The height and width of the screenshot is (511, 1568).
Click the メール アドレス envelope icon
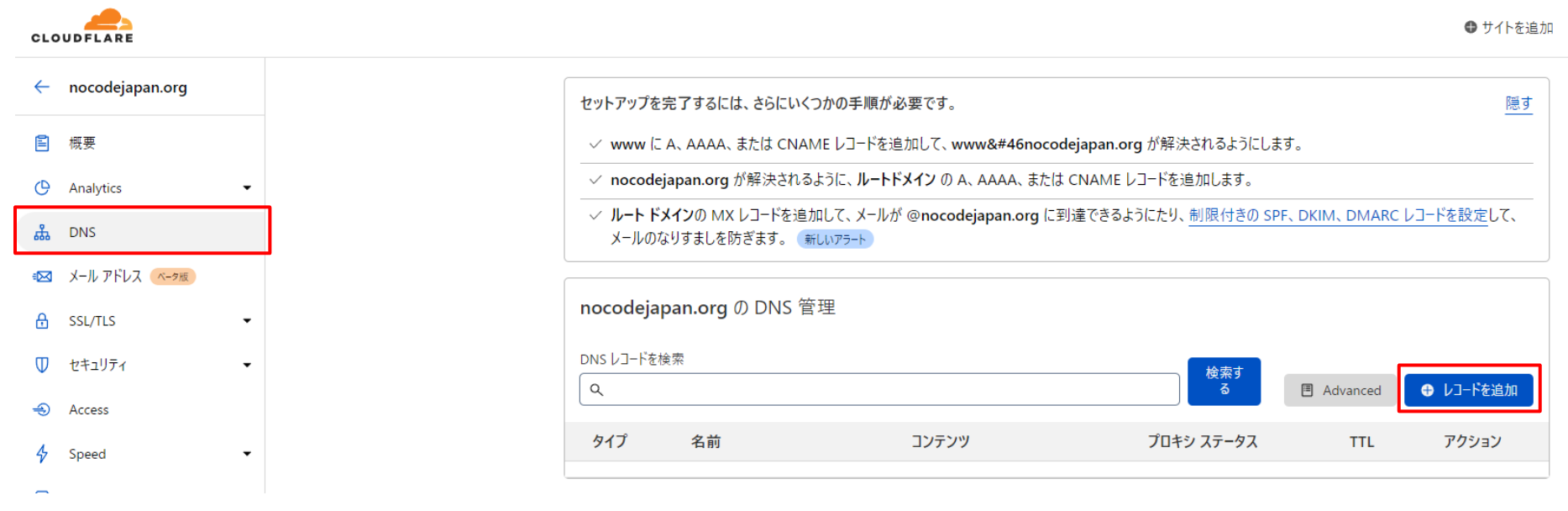(x=42, y=277)
